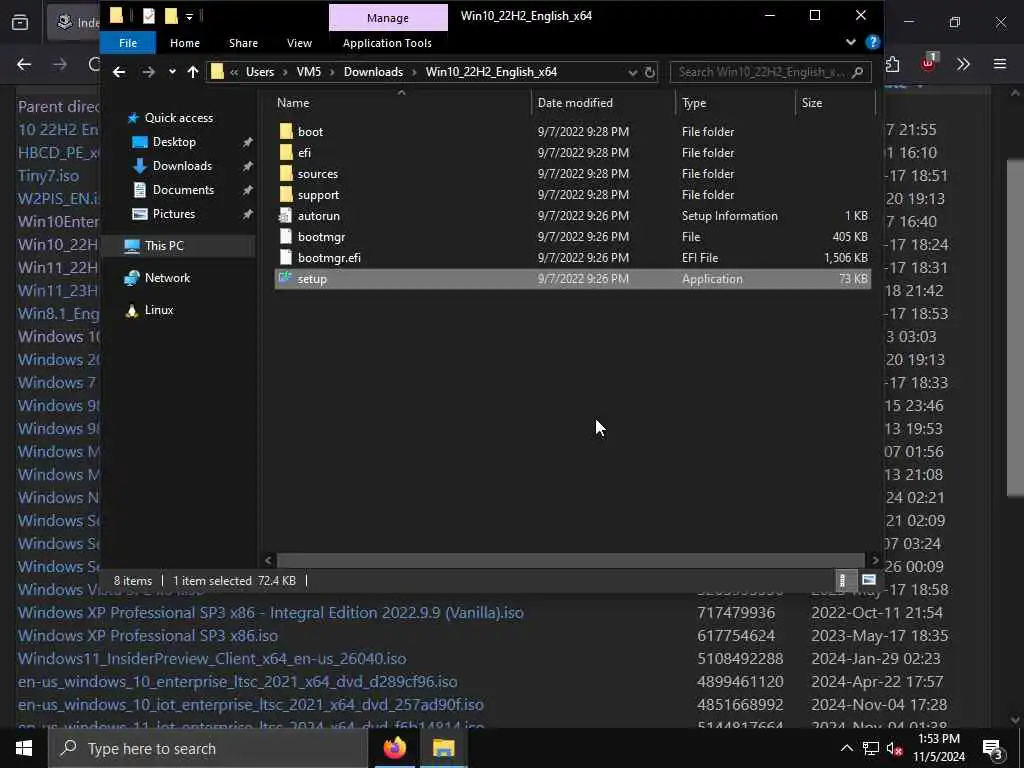Sort by the Name column header
The image size is (1024, 768).
(x=293, y=103)
